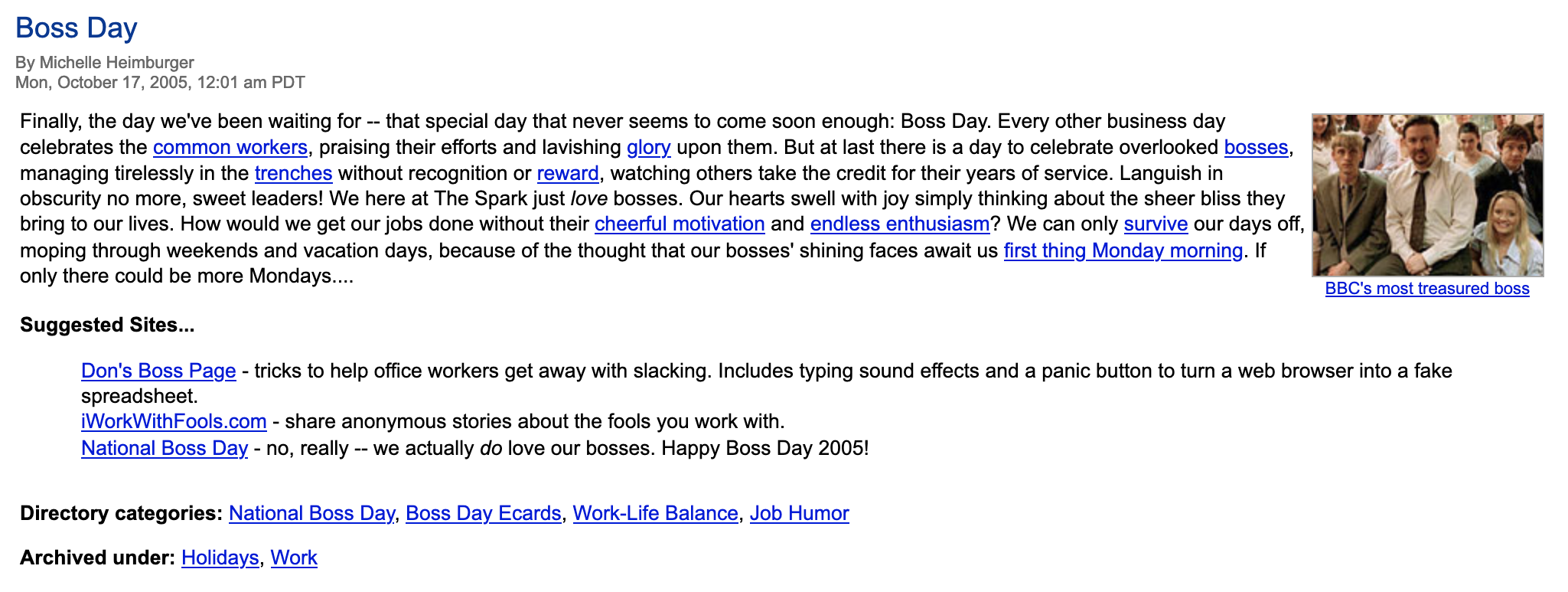The width and height of the screenshot is (1568, 592).
Task: Click the 'survive' link
Action: pos(1156,224)
